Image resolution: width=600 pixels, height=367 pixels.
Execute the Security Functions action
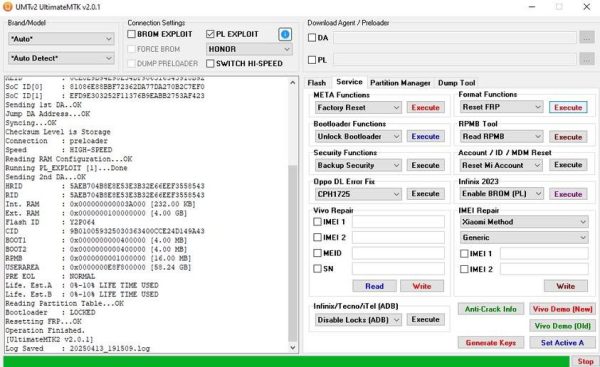click(x=426, y=165)
